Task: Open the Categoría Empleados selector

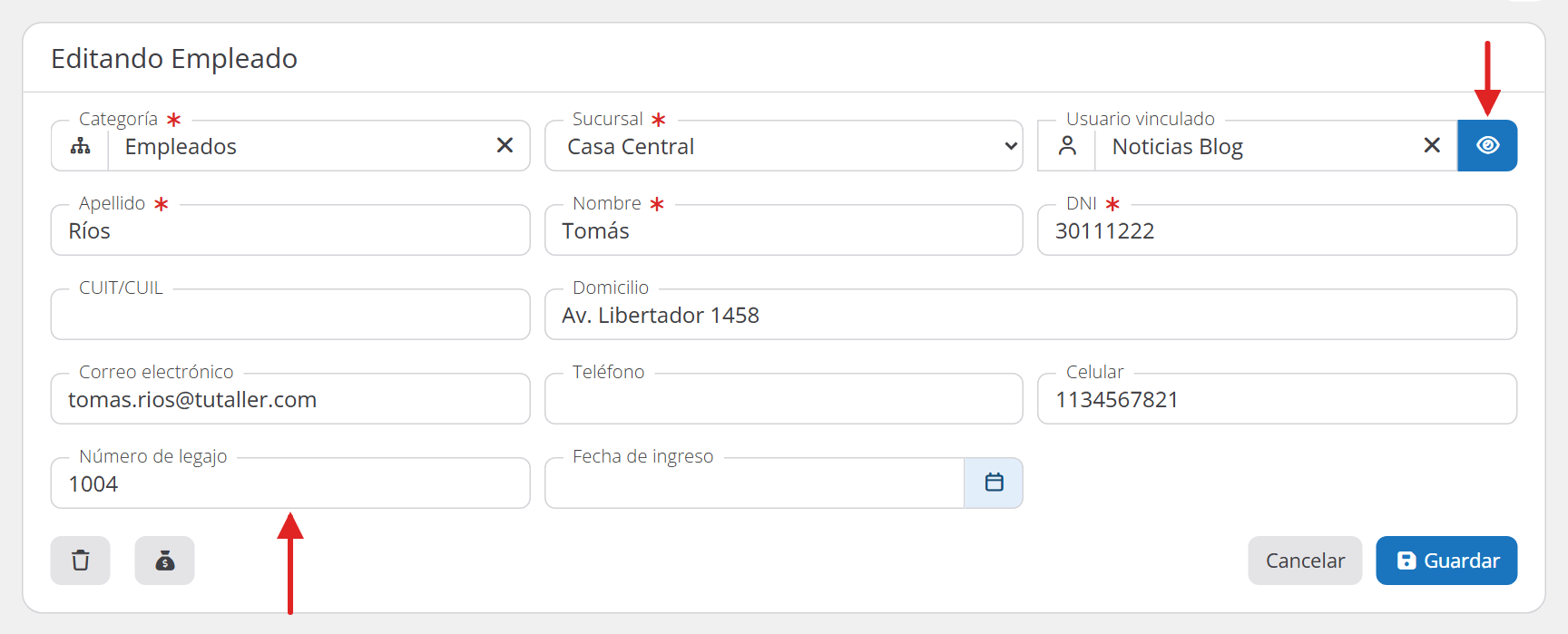Action: (x=299, y=146)
